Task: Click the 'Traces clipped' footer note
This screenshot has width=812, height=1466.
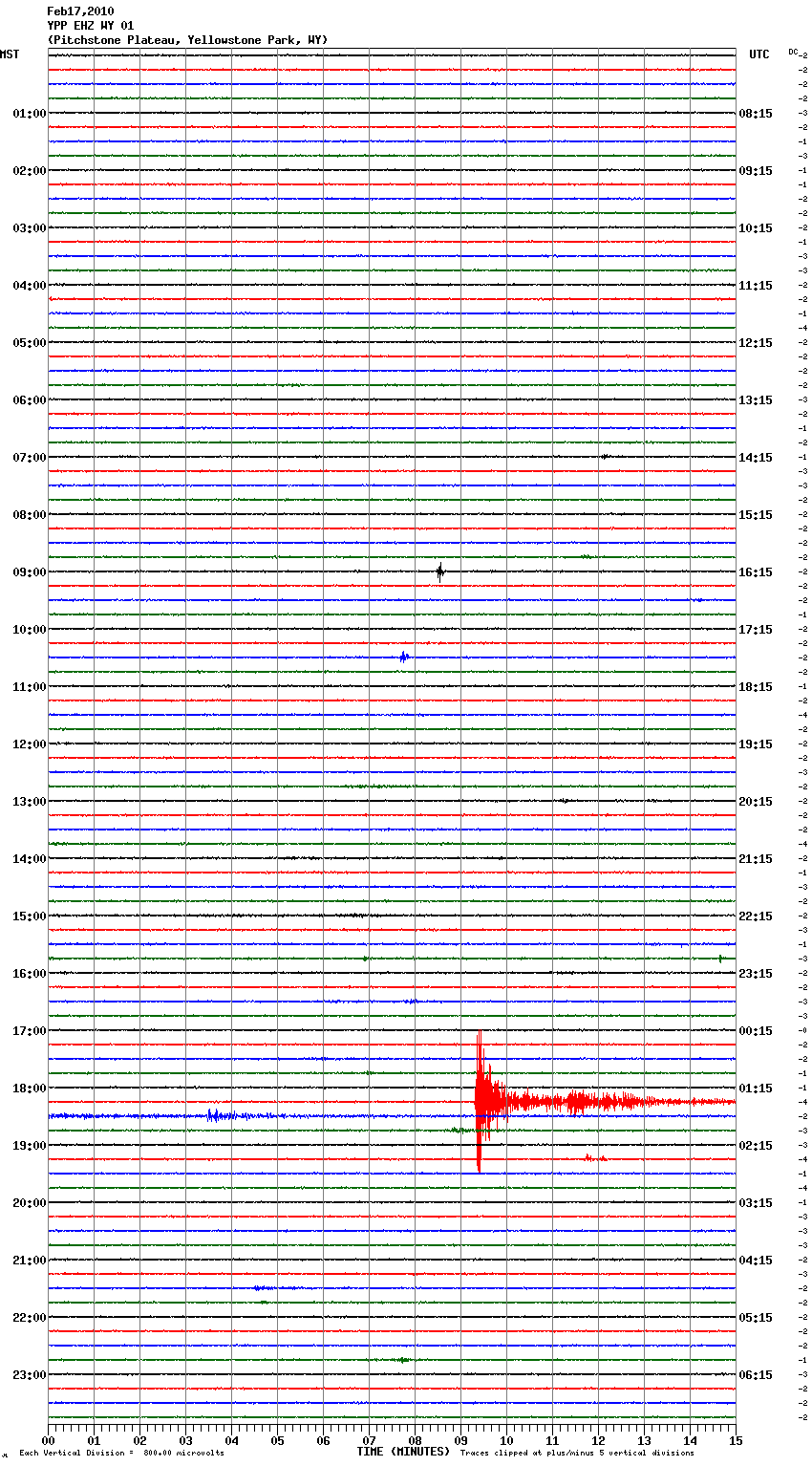Action: [577, 1454]
